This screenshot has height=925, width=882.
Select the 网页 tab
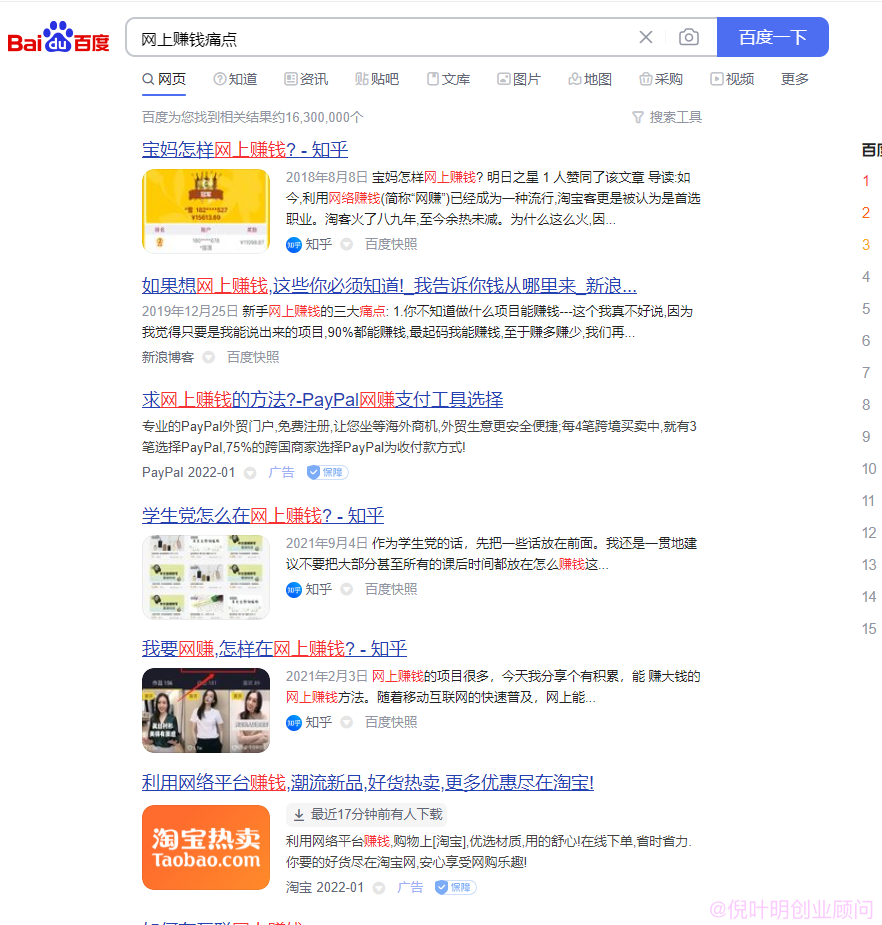pyautogui.click(x=164, y=79)
